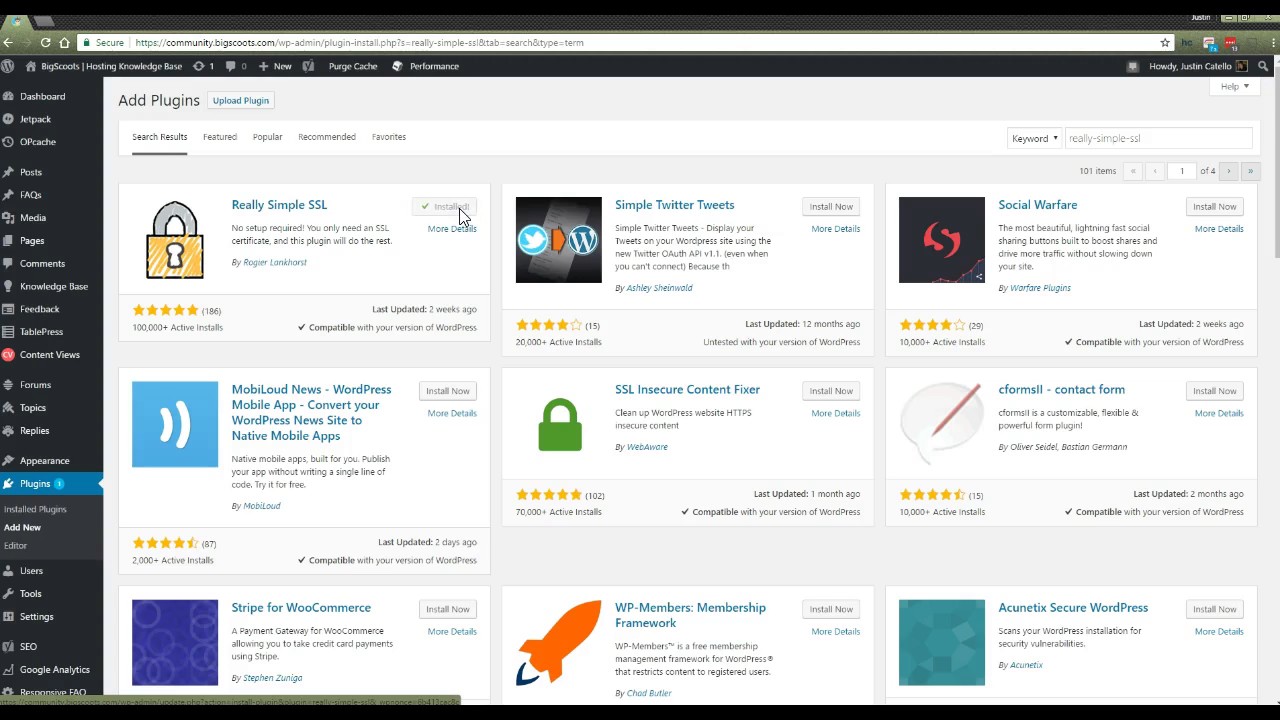Open the Keyword search type dropdown
This screenshot has height=720, width=1280.
point(1034,139)
